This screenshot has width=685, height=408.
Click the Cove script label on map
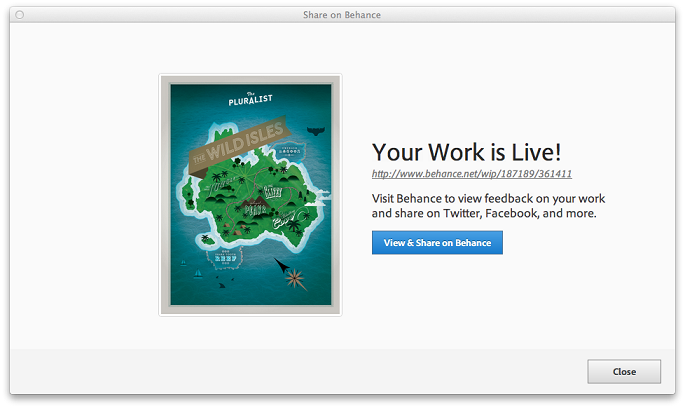pos(284,221)
